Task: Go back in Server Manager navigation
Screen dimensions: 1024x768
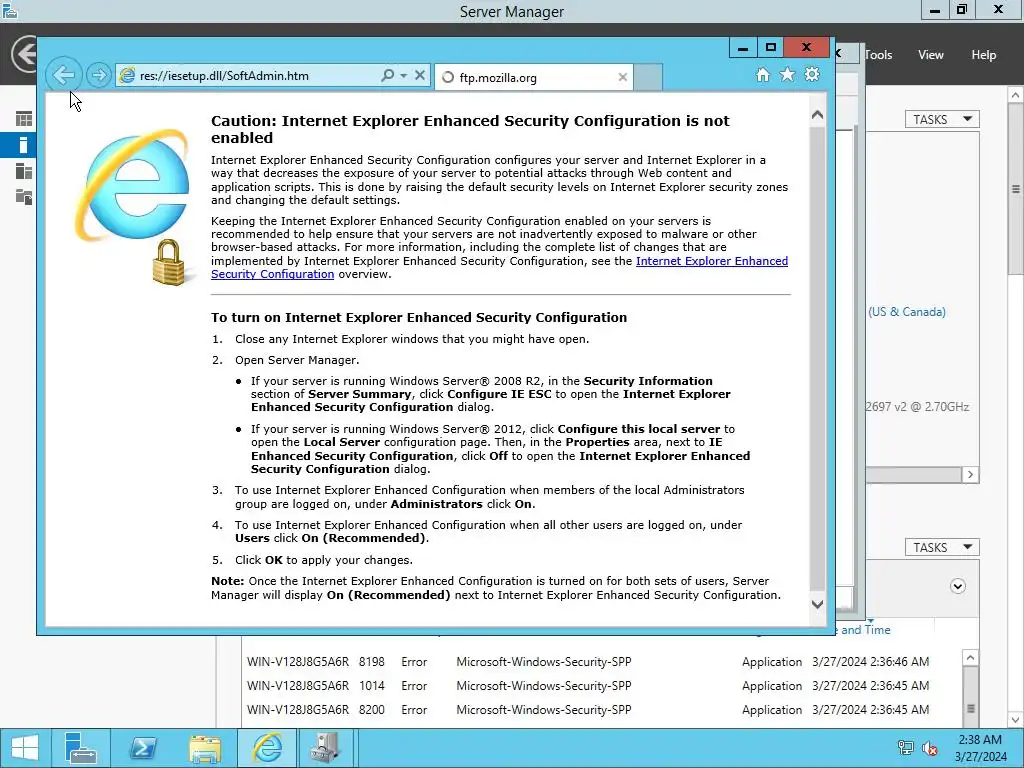Action: pos(25,54)
